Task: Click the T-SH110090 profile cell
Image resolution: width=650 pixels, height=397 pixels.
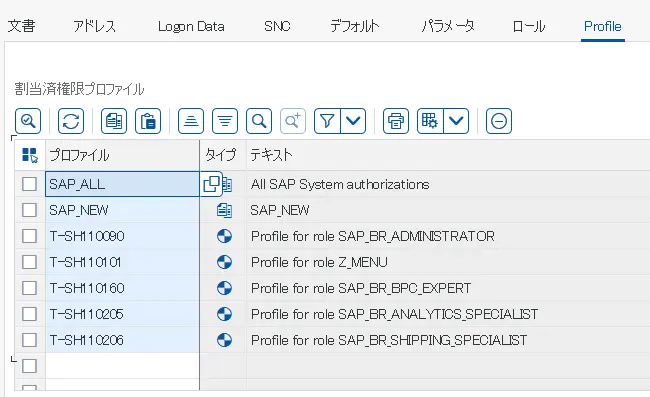Action: tap(122, 236)
